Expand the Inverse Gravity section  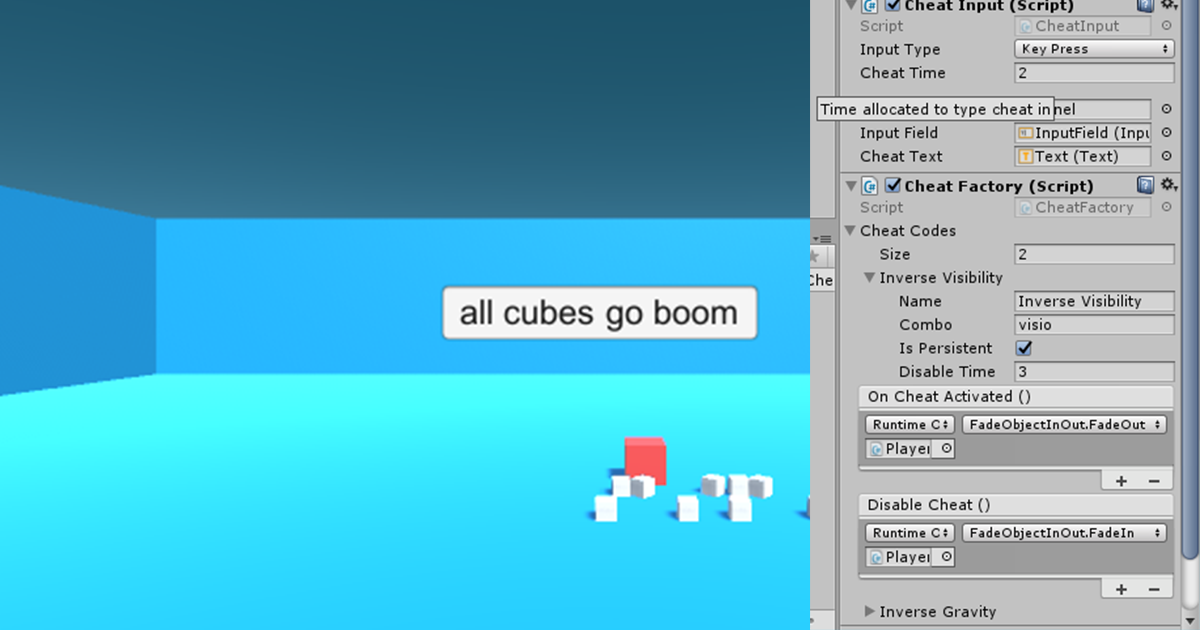point(869,611)
